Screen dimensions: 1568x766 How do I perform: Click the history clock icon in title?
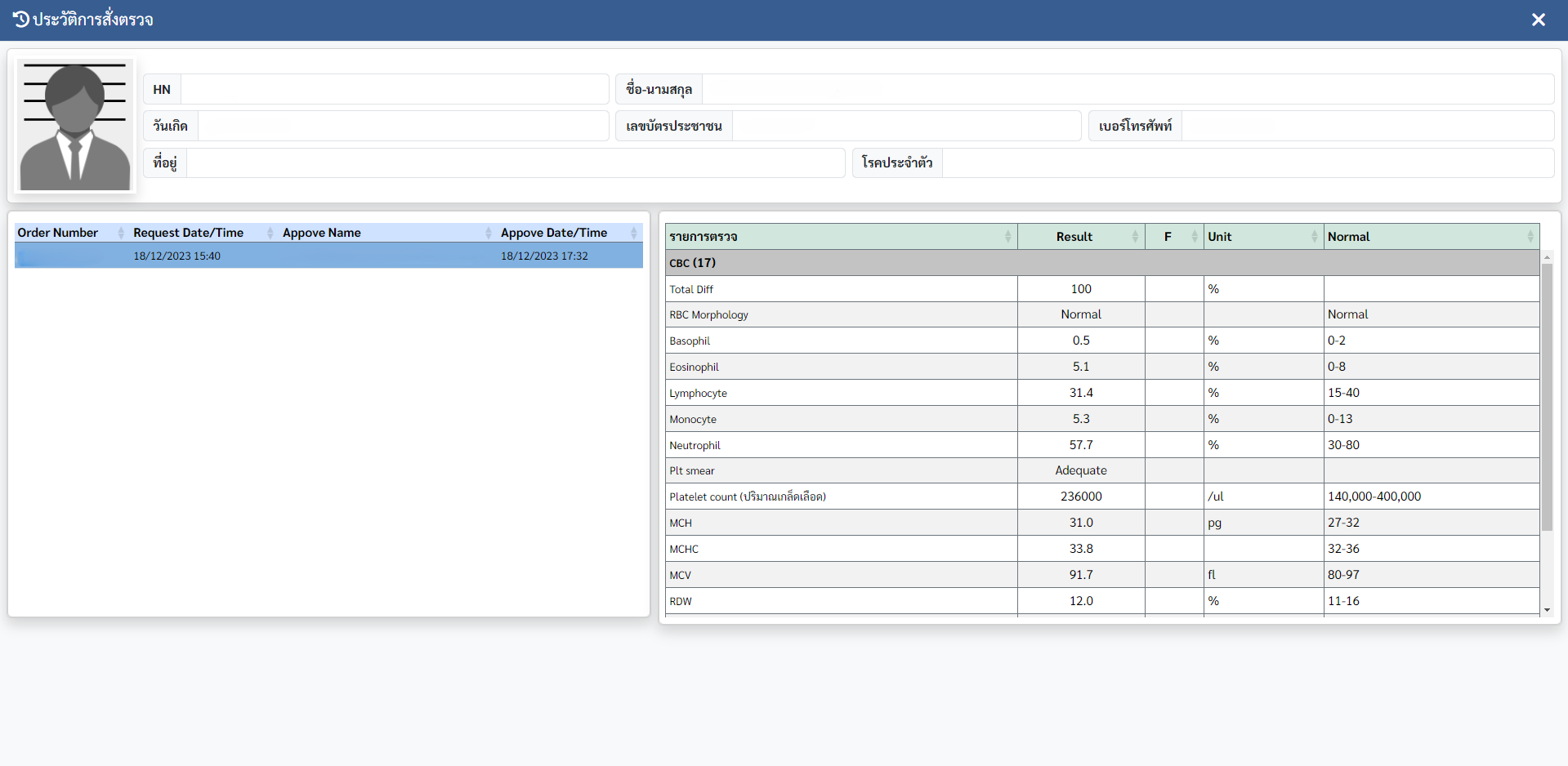[x=21, y=20]
